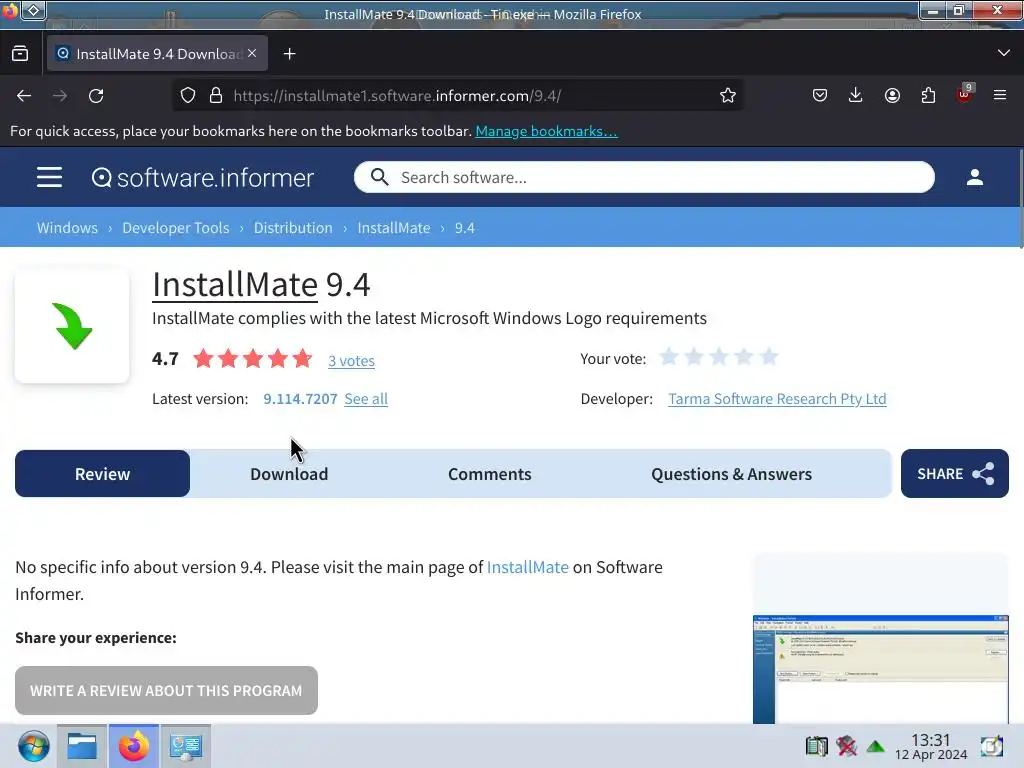Select the Review tab
This screenshot has width=1024, height=768.
pyautogui.click(x=103, y=473)
